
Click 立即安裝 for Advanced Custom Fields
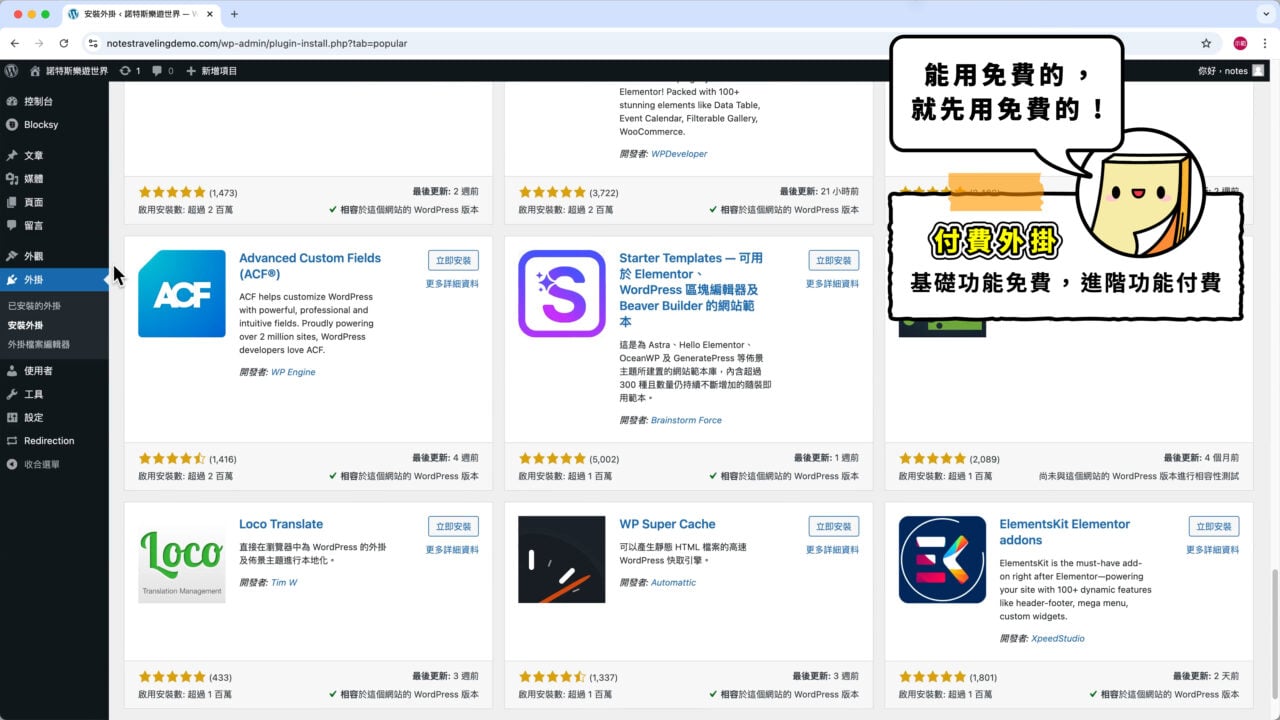pos(453,259)
